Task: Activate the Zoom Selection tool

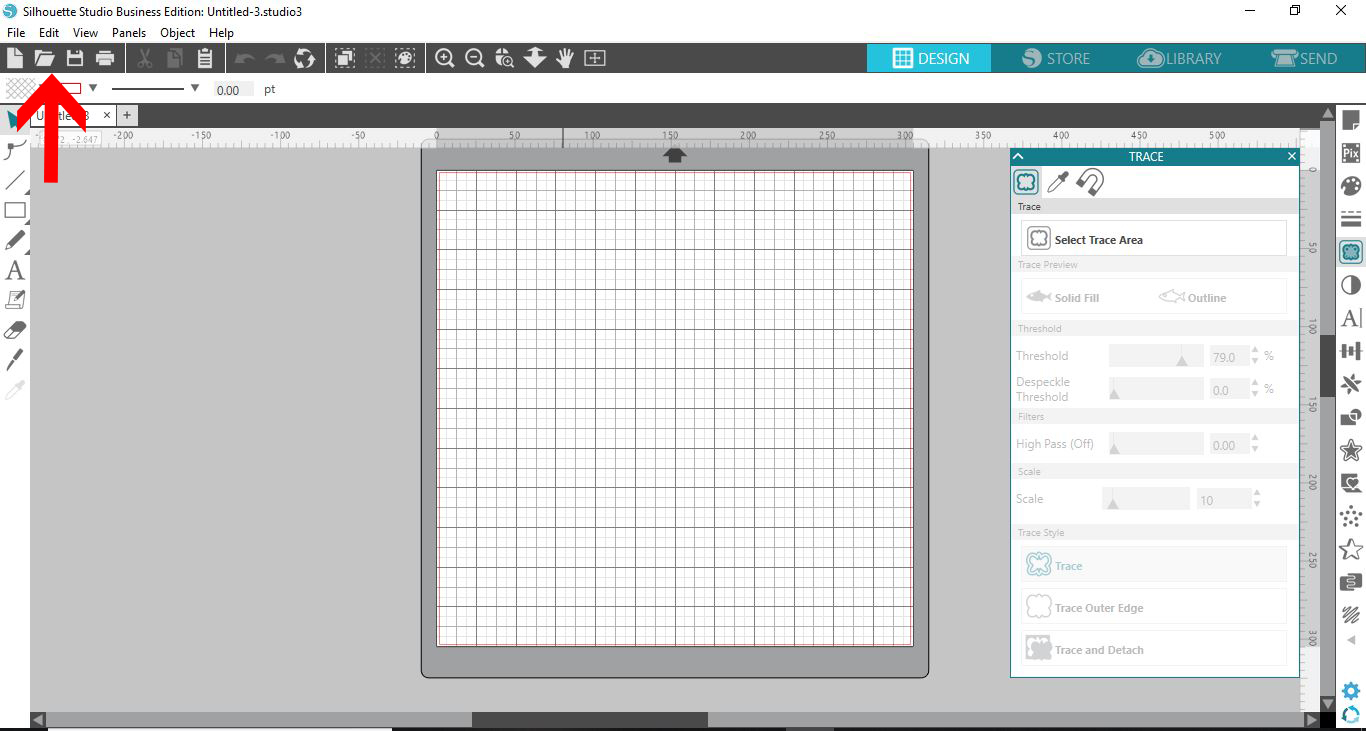Action: point(504,58)
